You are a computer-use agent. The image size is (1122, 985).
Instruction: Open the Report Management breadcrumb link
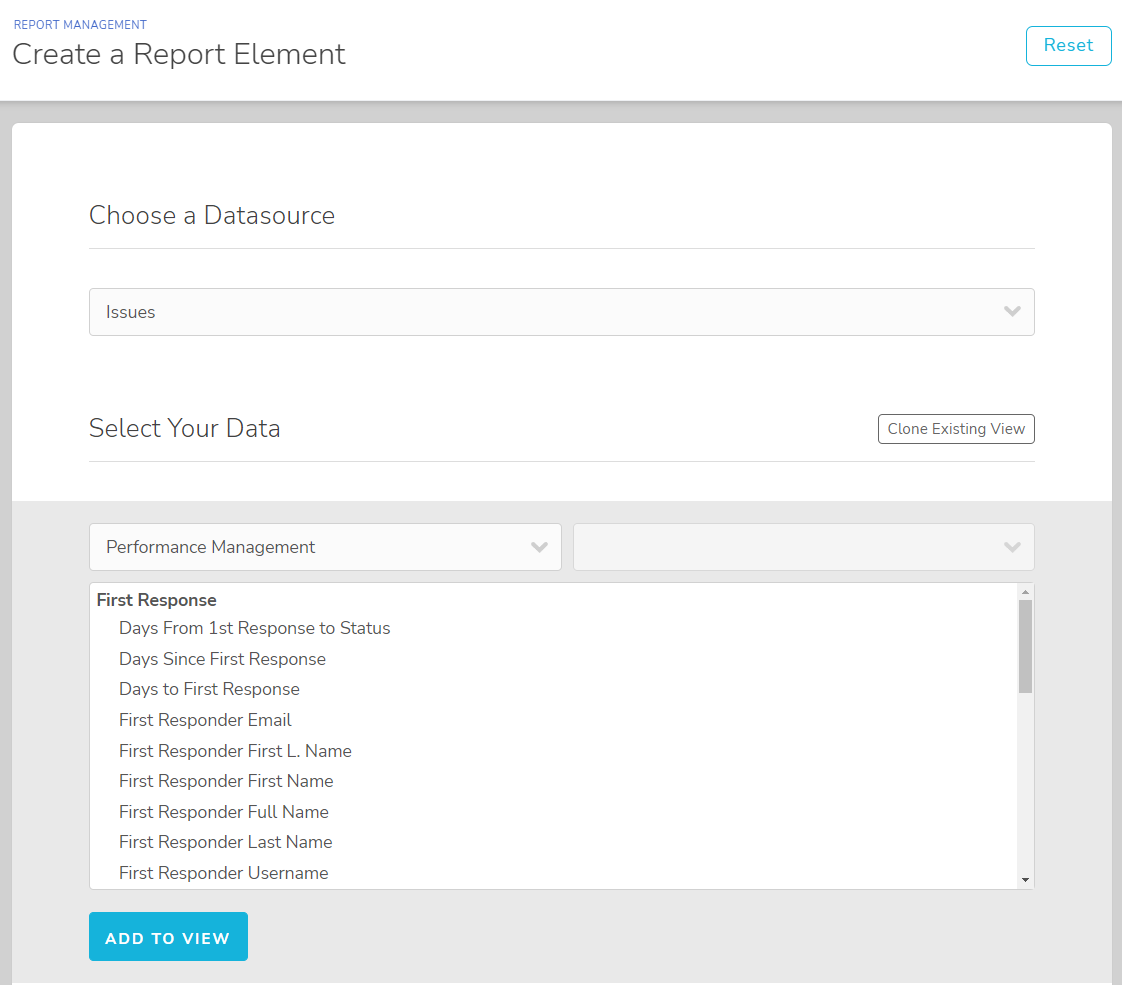[80, 25]
